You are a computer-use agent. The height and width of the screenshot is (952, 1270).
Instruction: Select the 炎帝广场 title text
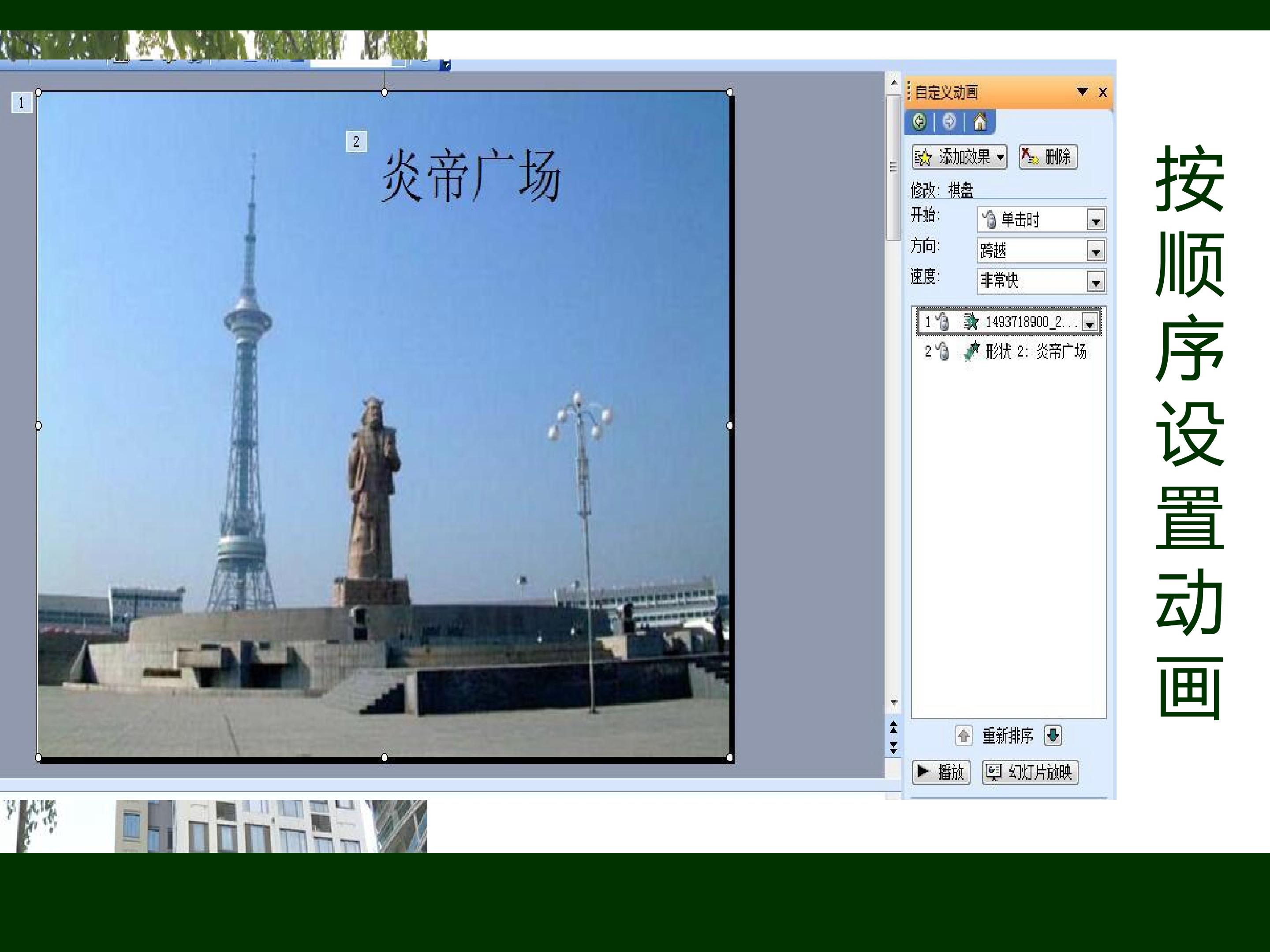[x=471, y=175]
